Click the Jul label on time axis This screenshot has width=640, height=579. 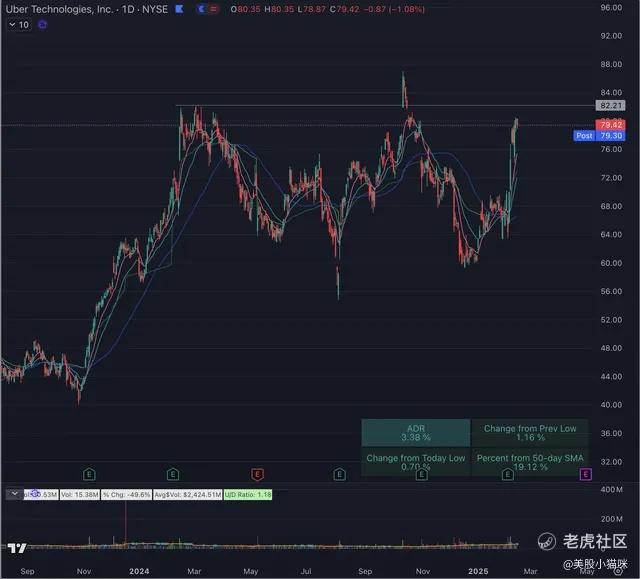point(306,571)
